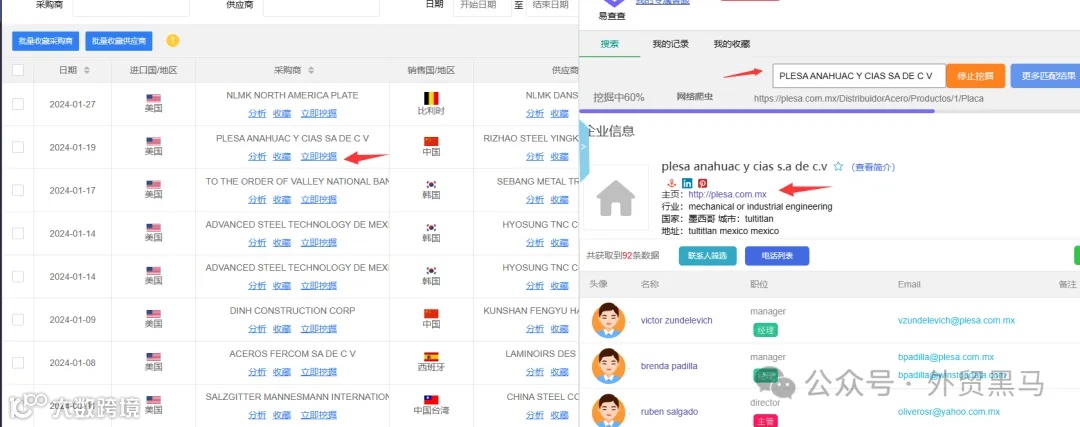Focus the 供应商 filter input
This screenshot has width=1080, height=427.
click(321, 6)
